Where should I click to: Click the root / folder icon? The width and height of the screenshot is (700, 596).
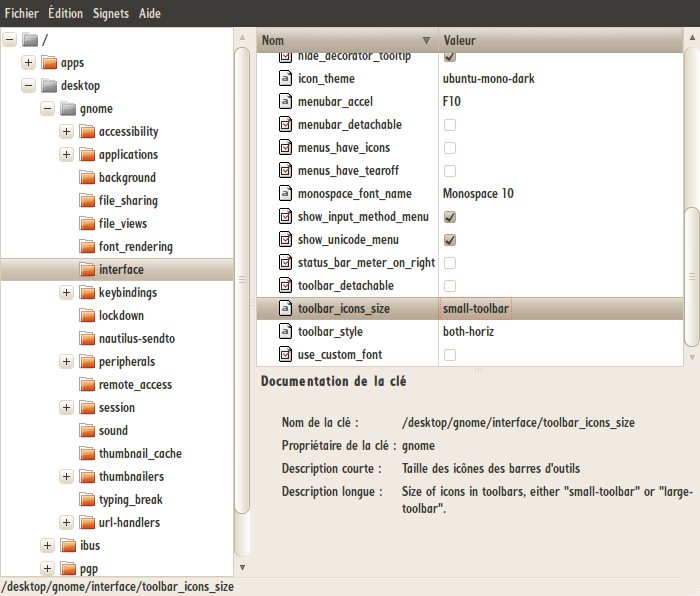[30, 40]
